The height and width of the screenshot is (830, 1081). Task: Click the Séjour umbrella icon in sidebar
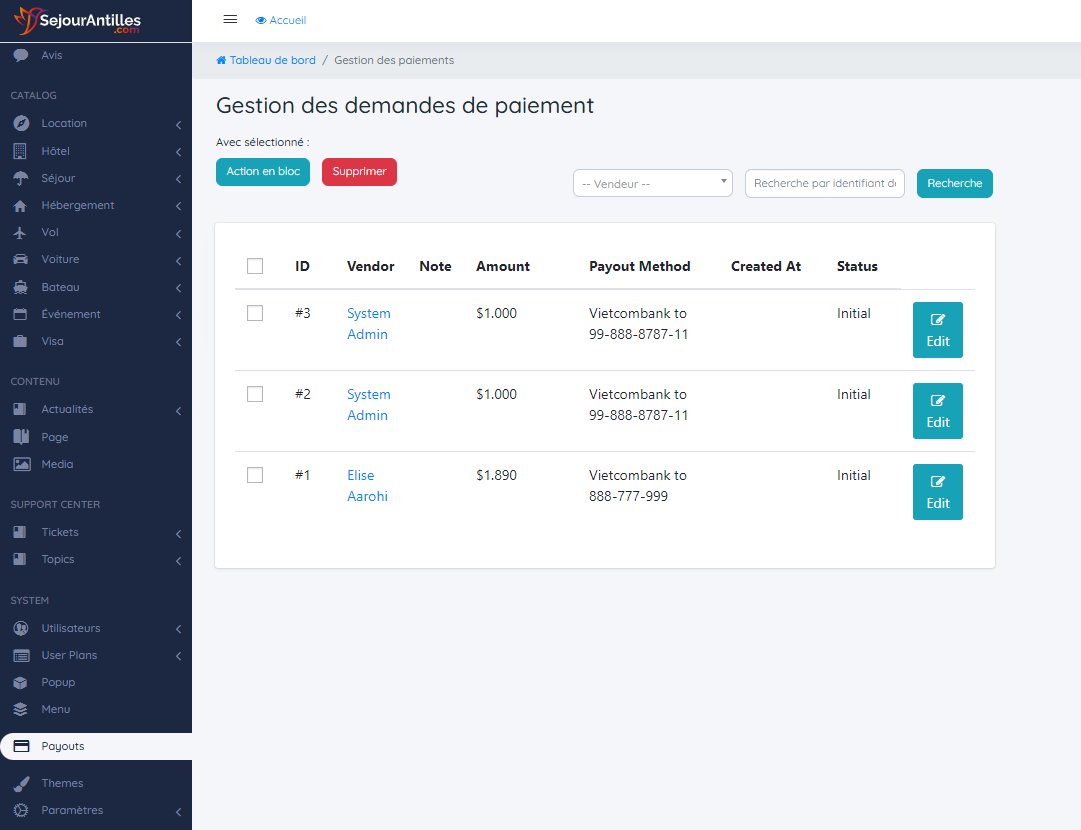[x=20, y=179]
